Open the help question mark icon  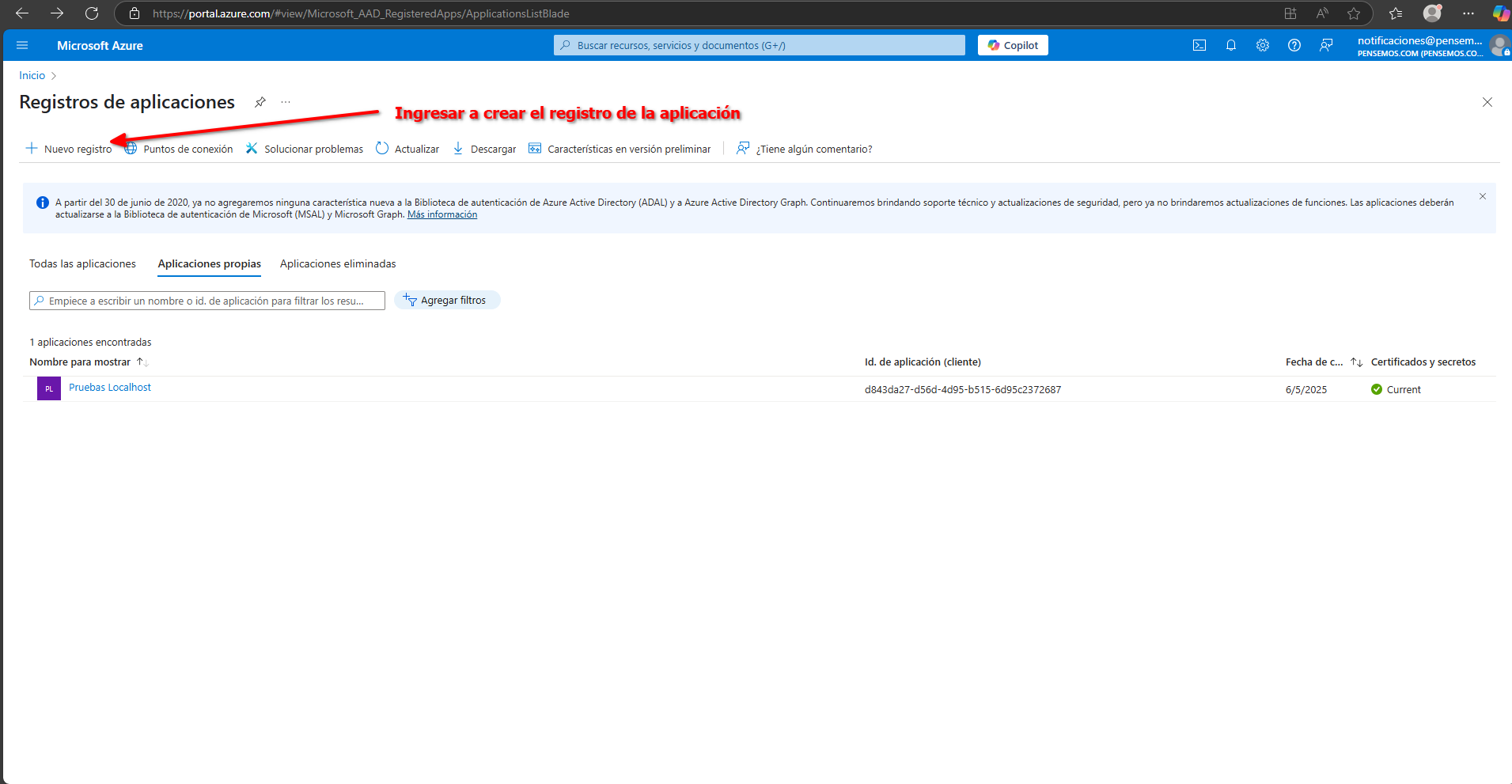[1294, 46]
